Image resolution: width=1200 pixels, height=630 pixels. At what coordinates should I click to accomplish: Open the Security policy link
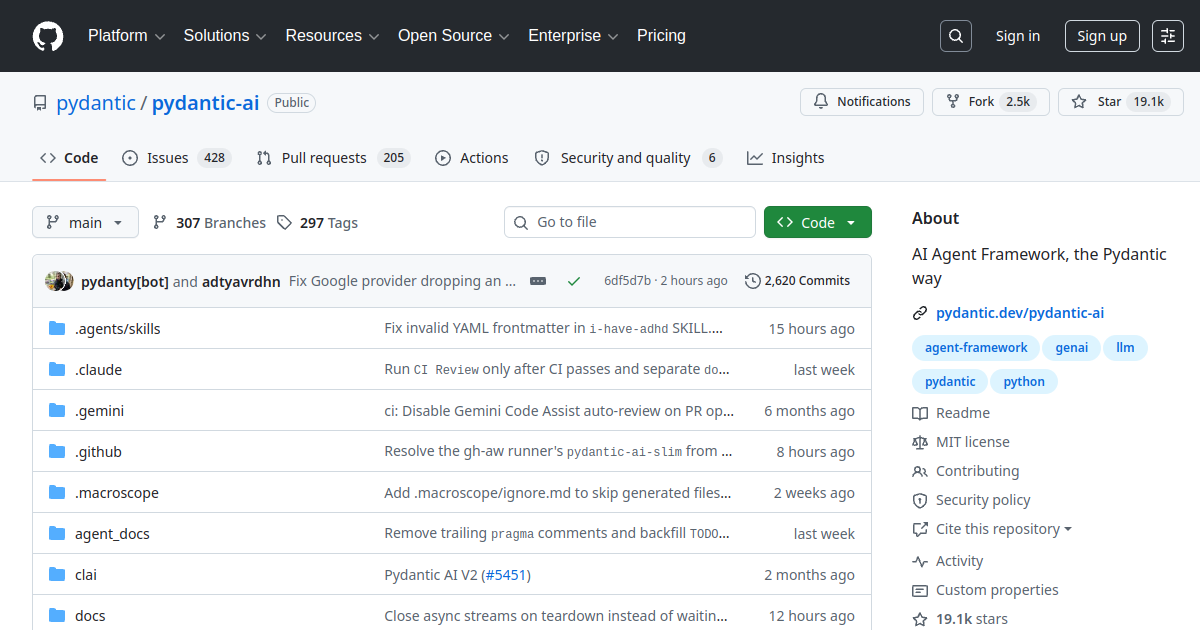pyautogui.click(x=971, y=500)
